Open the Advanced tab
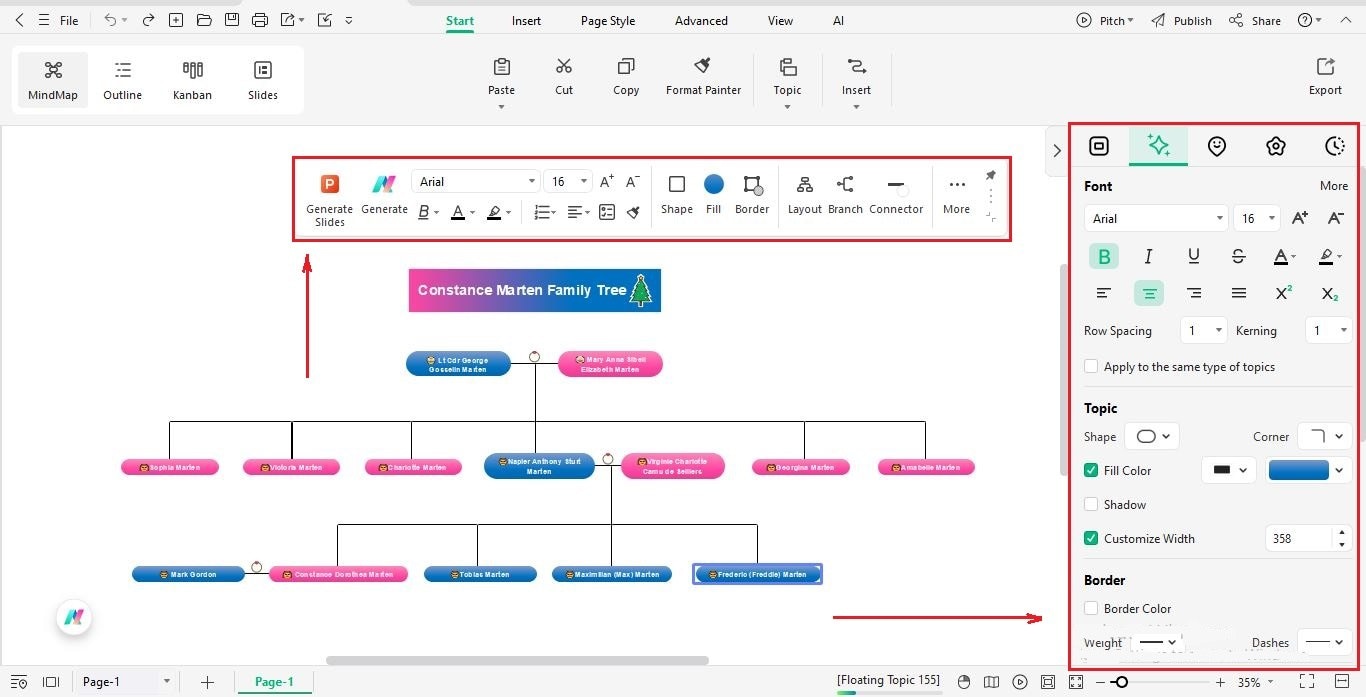The height and width of the screenshot is (697, 1366). point(701,20)
